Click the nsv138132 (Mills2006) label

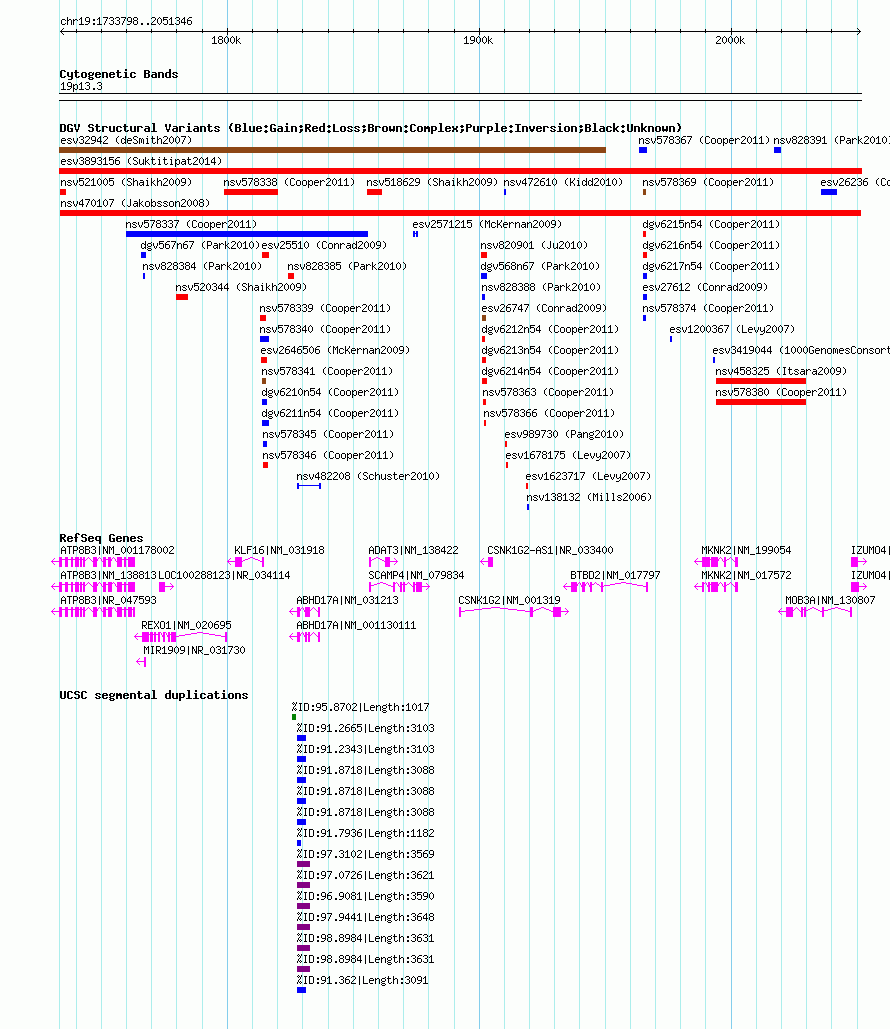click(x=589, y=497)
